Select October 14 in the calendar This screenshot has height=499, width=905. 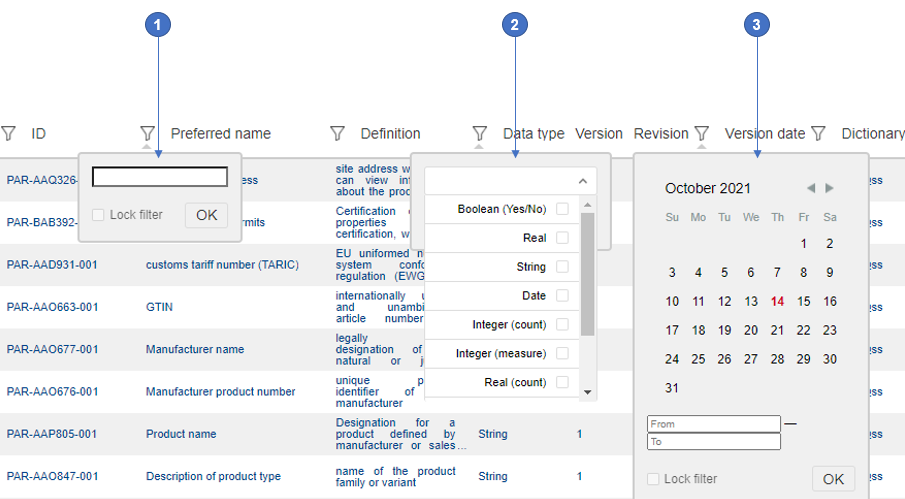pyautogui.click(x=777, y=301)
